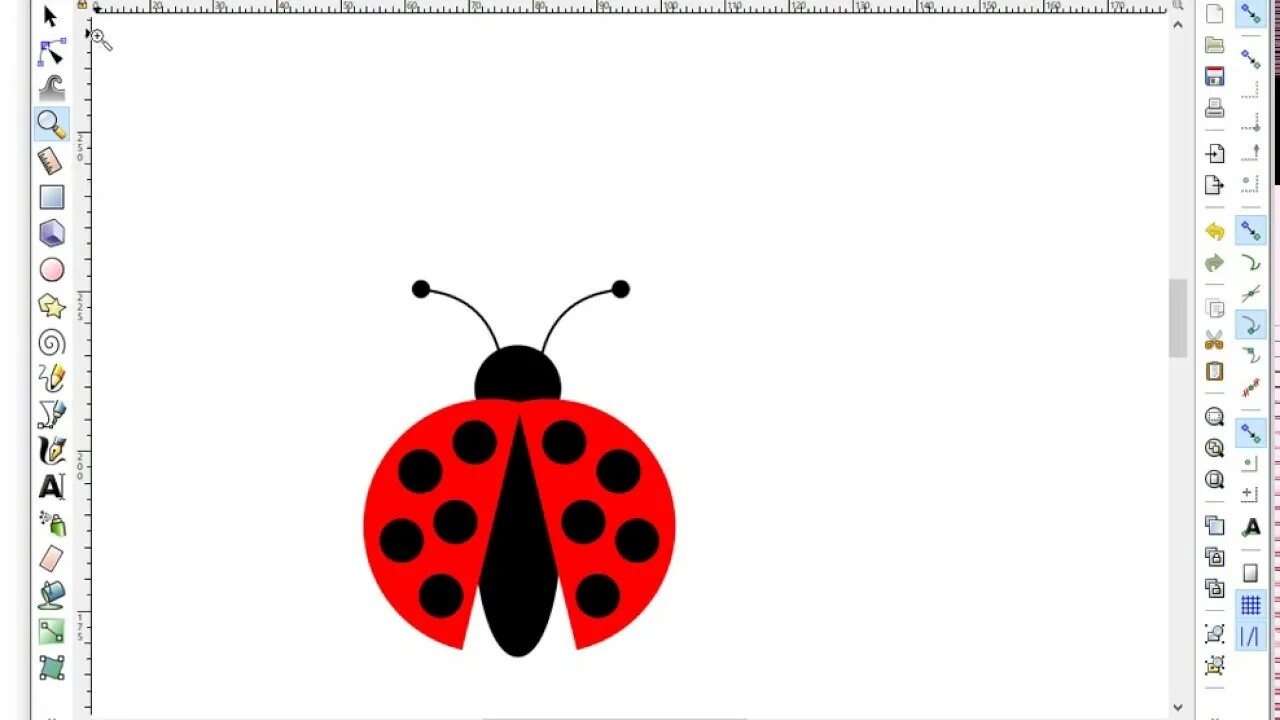Select the Spiral tool
This screenshot has height=720, width=1280.
coord(51,343)
